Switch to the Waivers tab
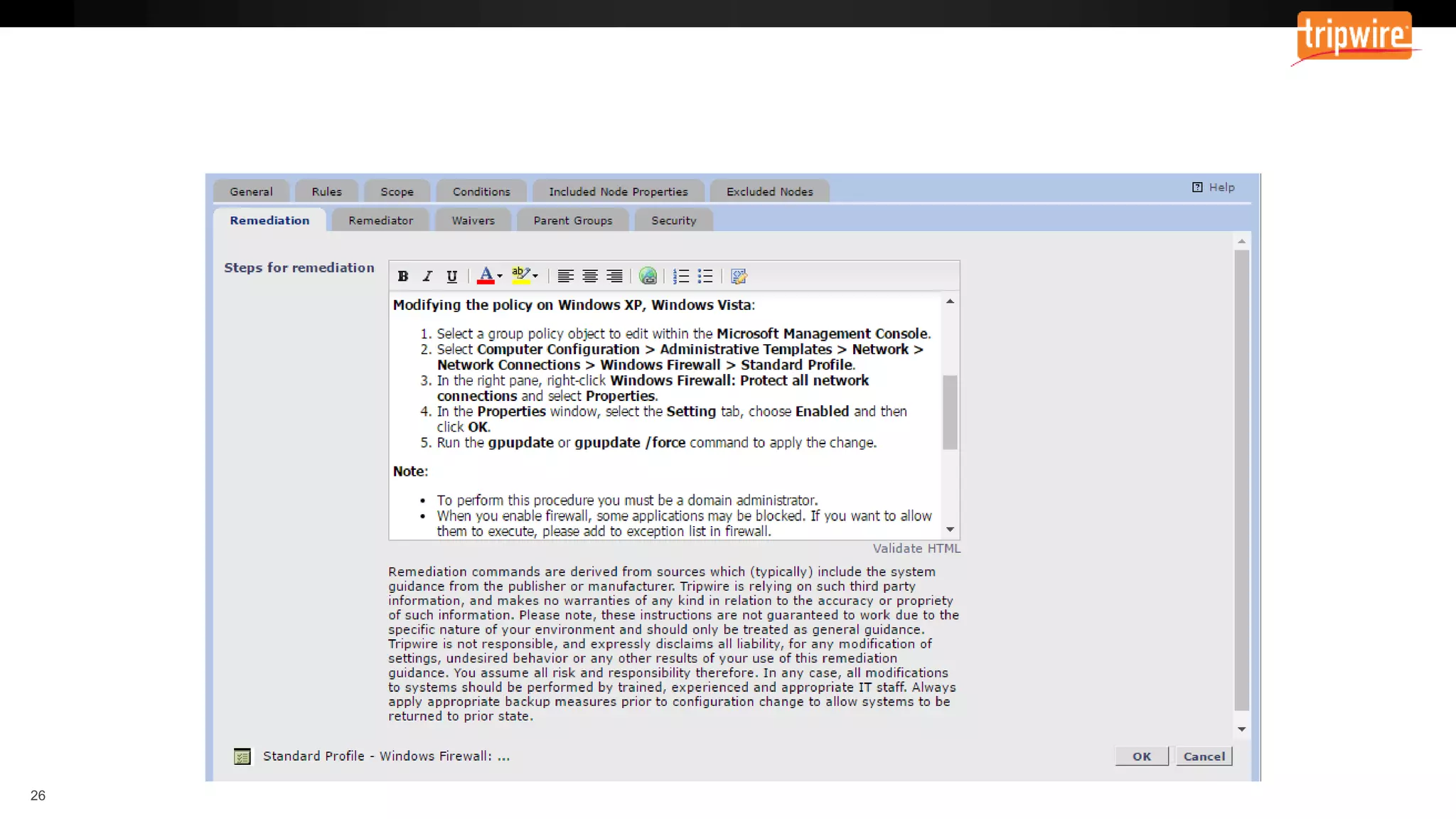 473,220
